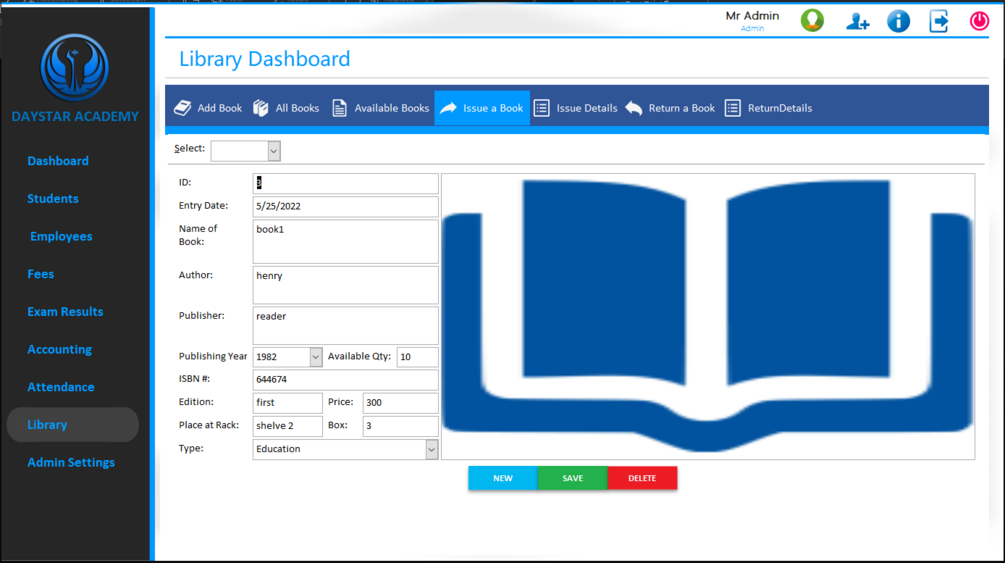Open Accounting in the sidebar
Viewport: 1005px width, 563px height.
(59, 349)
